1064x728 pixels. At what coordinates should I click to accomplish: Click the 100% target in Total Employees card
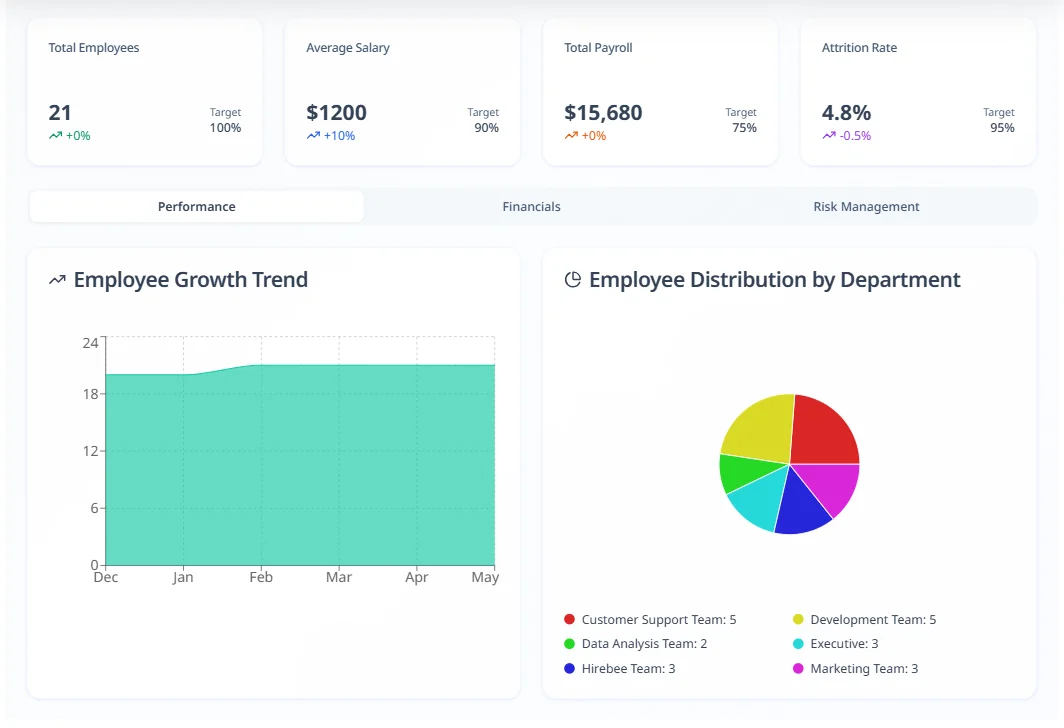[x=225, y=128]
